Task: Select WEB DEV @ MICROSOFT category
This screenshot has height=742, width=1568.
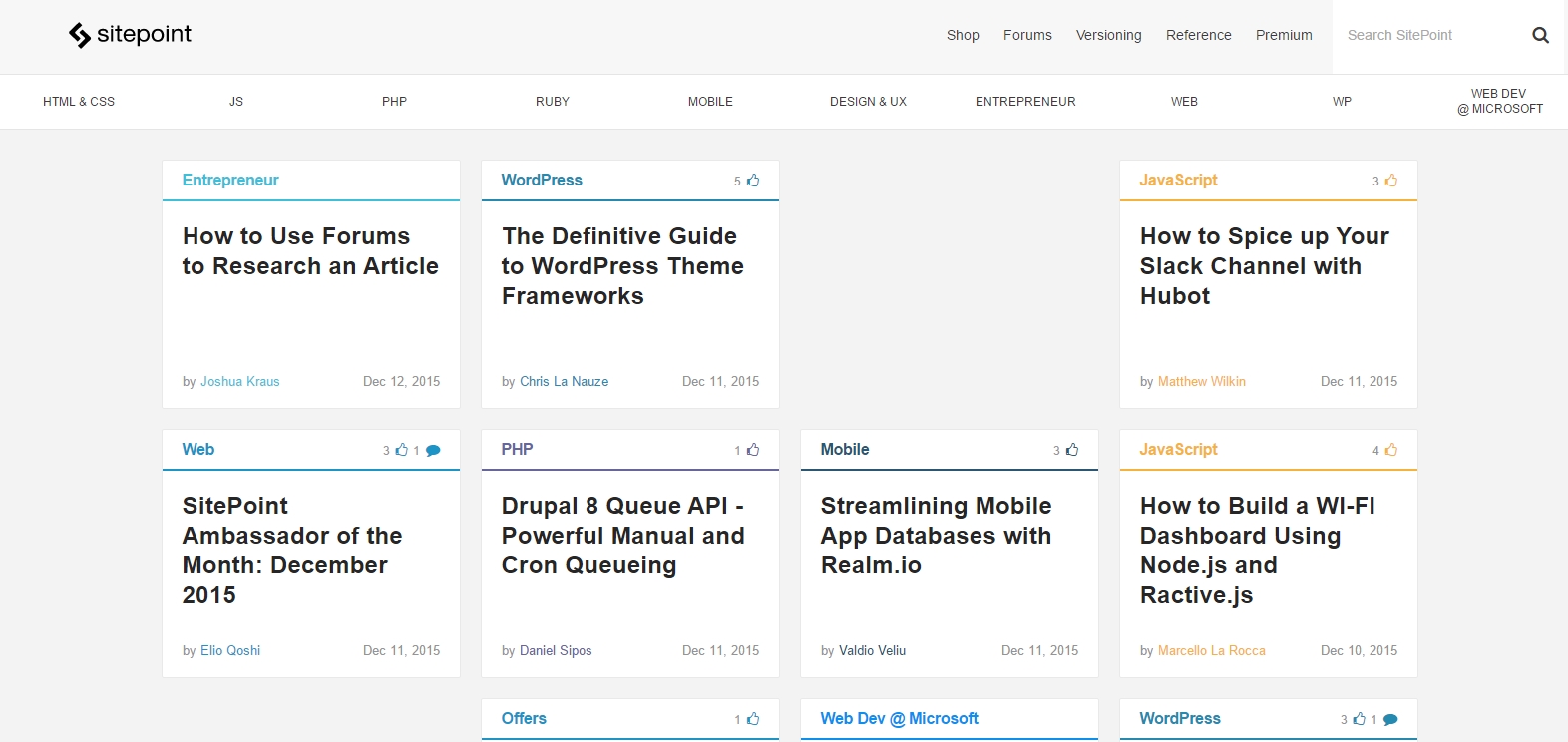Action: click(1499, 102)
